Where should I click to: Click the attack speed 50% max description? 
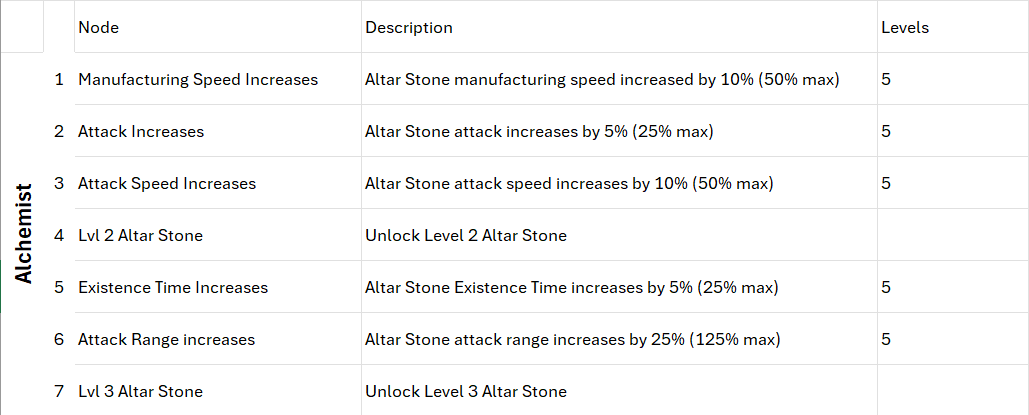point(619,183)
